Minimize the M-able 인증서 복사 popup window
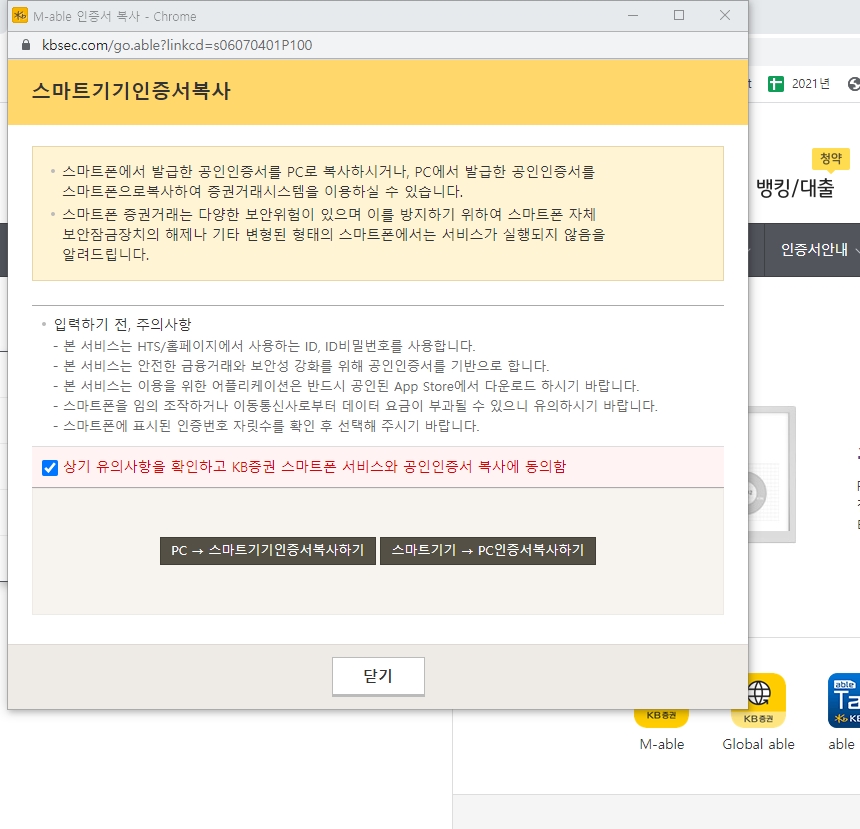Viewport: 860px width, 829px height. (633, 15)
